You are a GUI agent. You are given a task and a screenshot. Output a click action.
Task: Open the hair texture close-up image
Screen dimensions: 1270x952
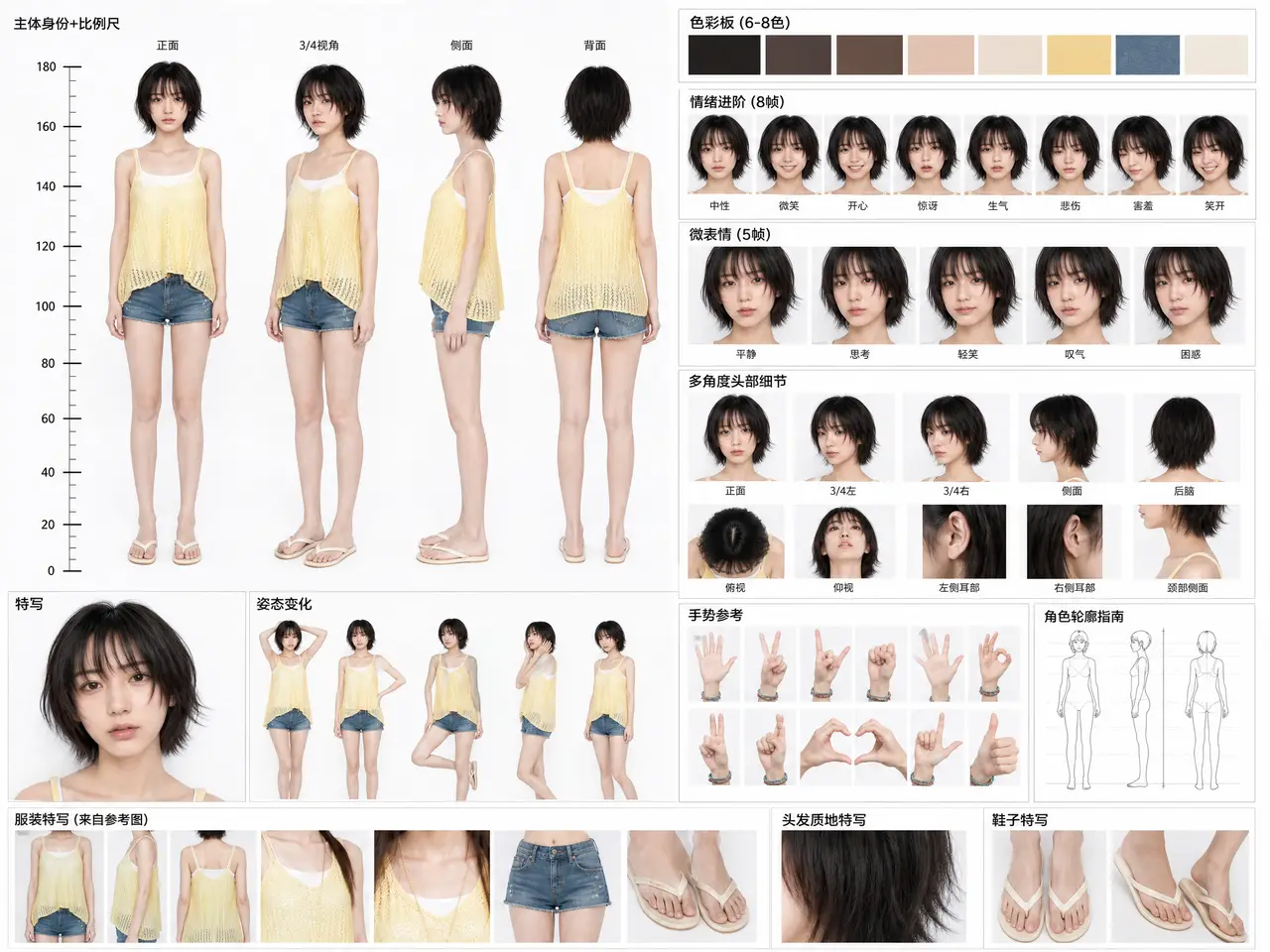click(x=873, y=886)
